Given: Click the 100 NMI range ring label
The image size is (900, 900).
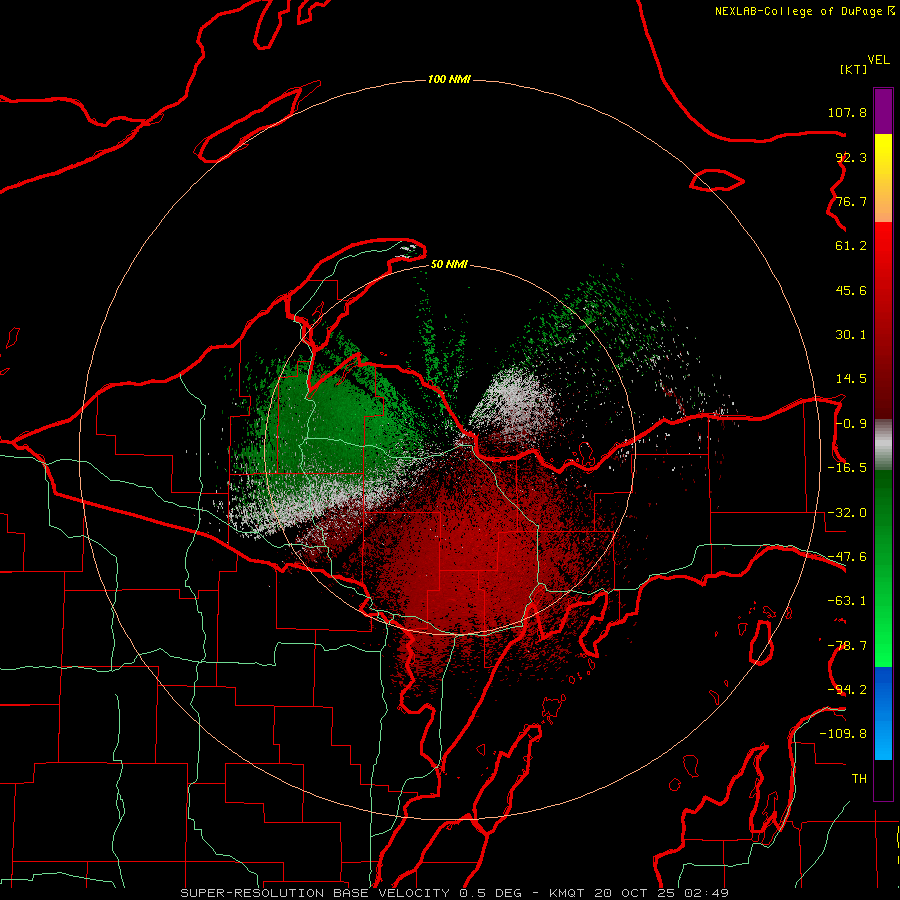Looking at the screenshot, I should [x=449, y=79].
